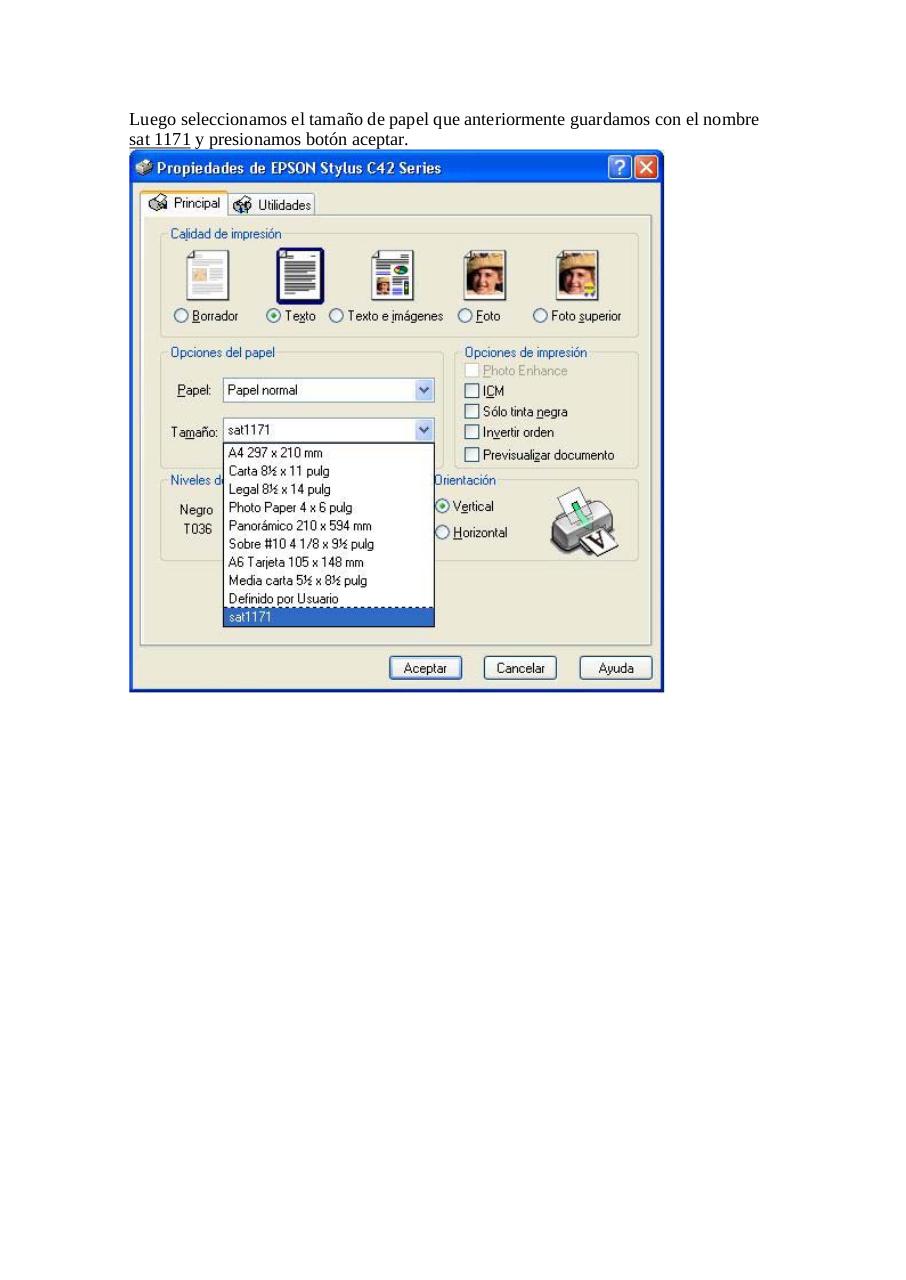Enable the ICM checkbox
906x1280 pixels.
click(471, 391)
